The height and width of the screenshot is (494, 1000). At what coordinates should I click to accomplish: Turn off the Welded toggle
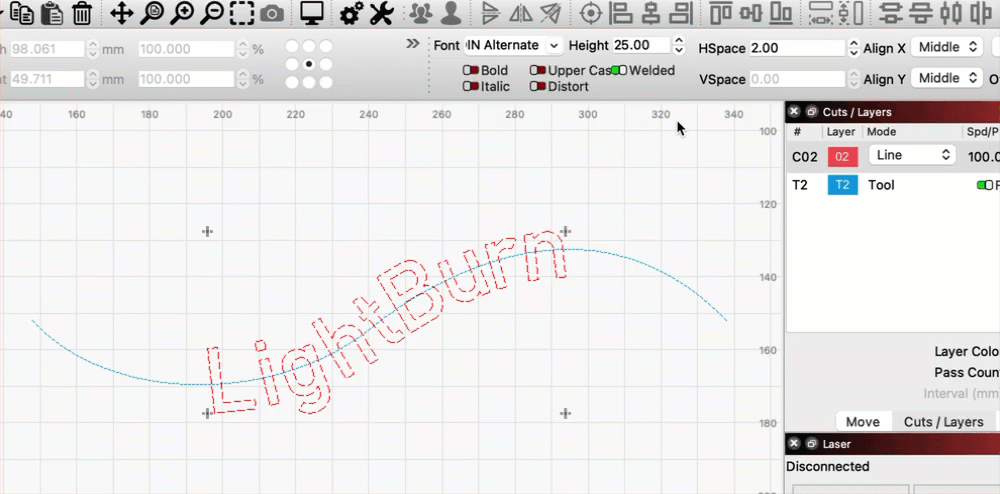tap(619, 71)
